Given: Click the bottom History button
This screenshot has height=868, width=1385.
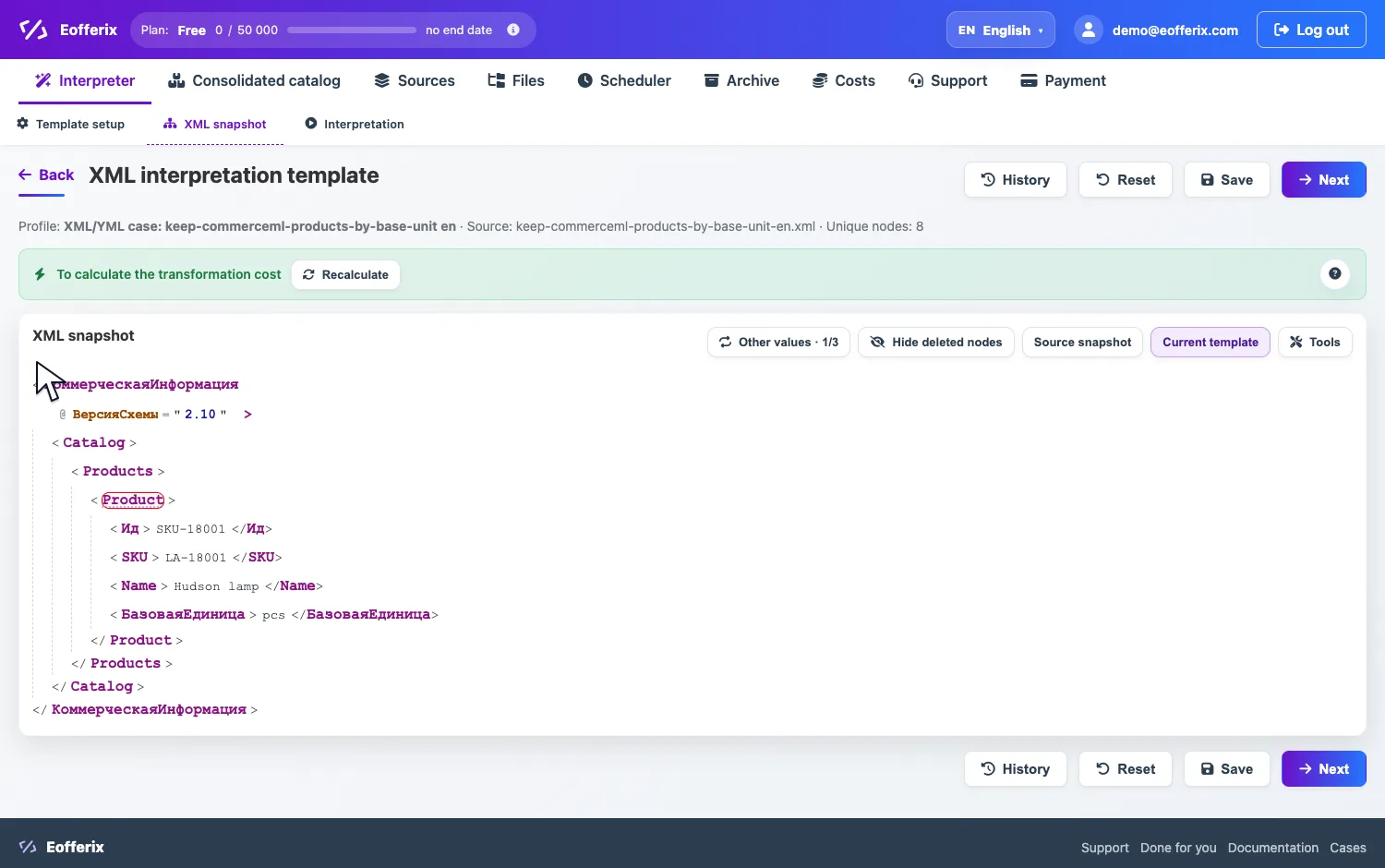Looking at the screenshot, I should 1016,769.
